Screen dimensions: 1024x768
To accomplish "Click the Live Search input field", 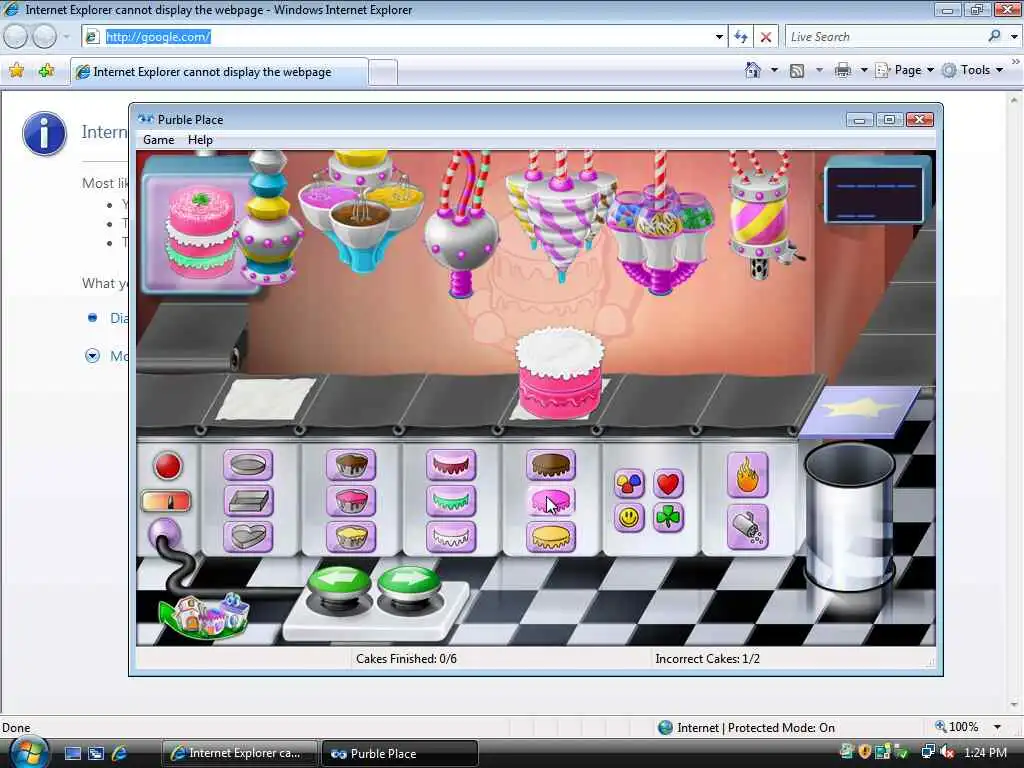I will [x=885, y=37].
